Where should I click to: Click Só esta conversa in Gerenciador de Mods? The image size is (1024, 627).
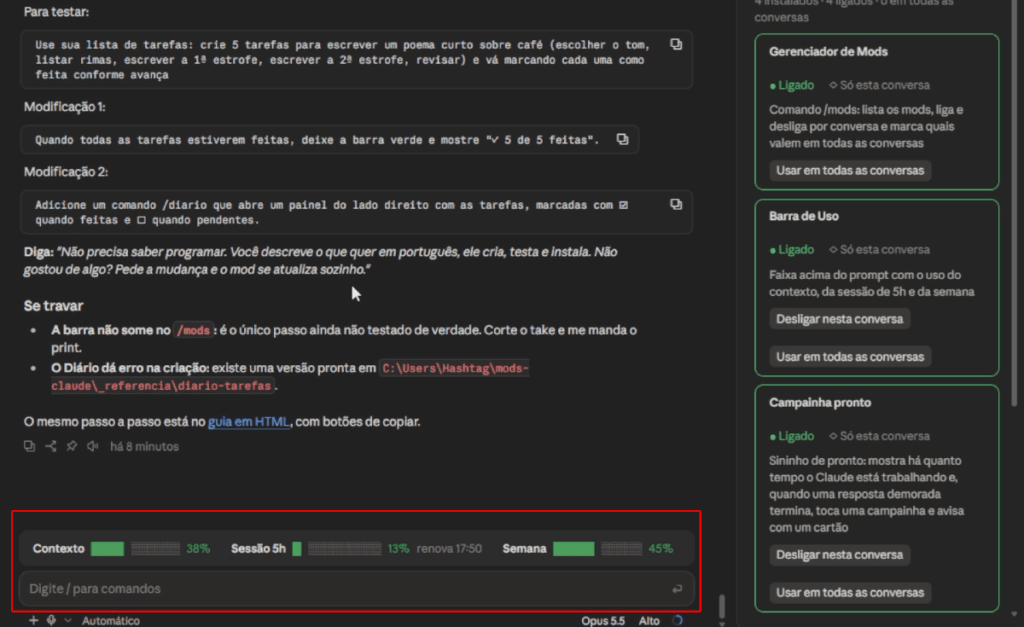(884, 85)
